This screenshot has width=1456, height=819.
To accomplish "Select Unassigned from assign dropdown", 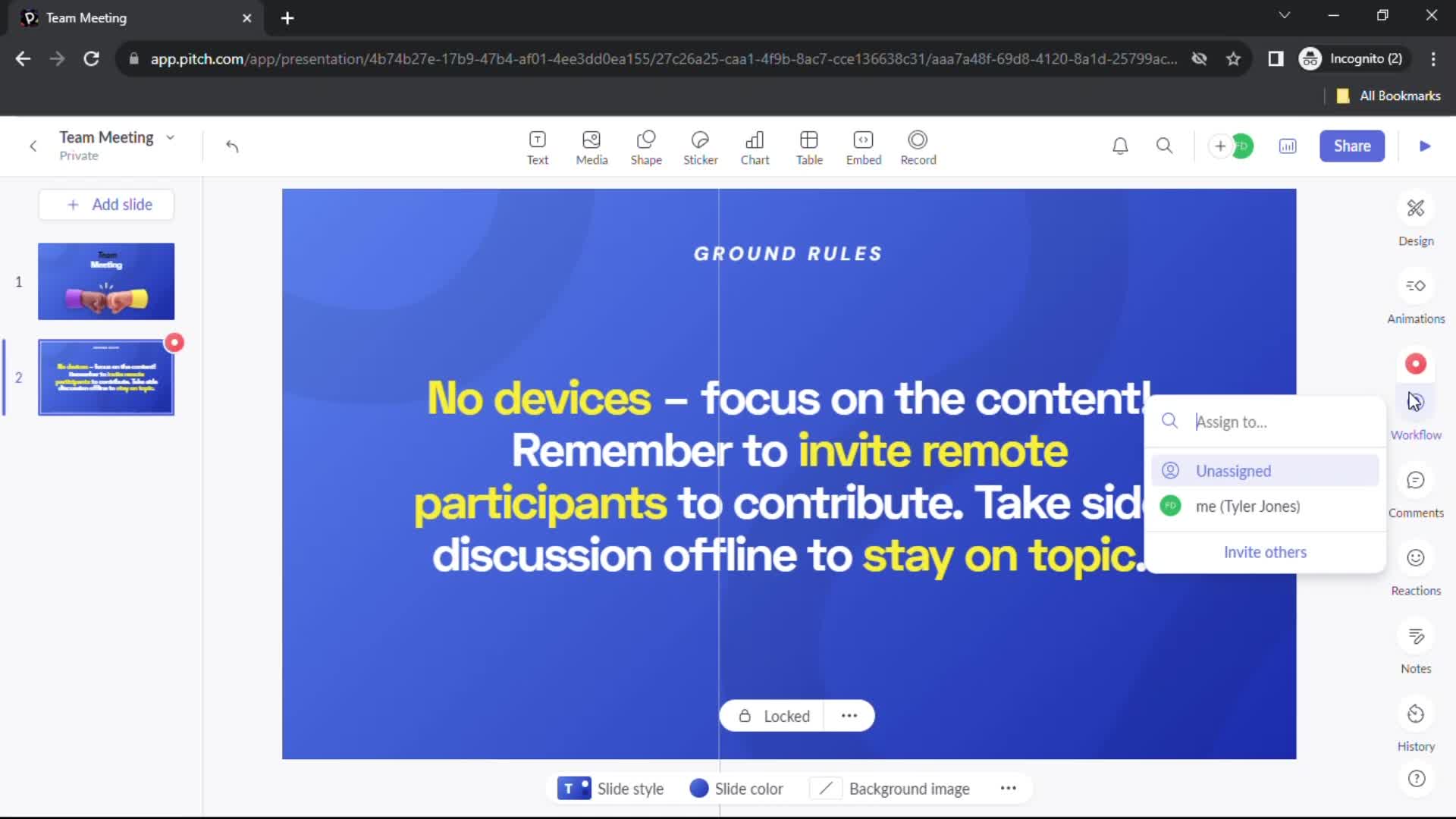I will click(1232, 470).
